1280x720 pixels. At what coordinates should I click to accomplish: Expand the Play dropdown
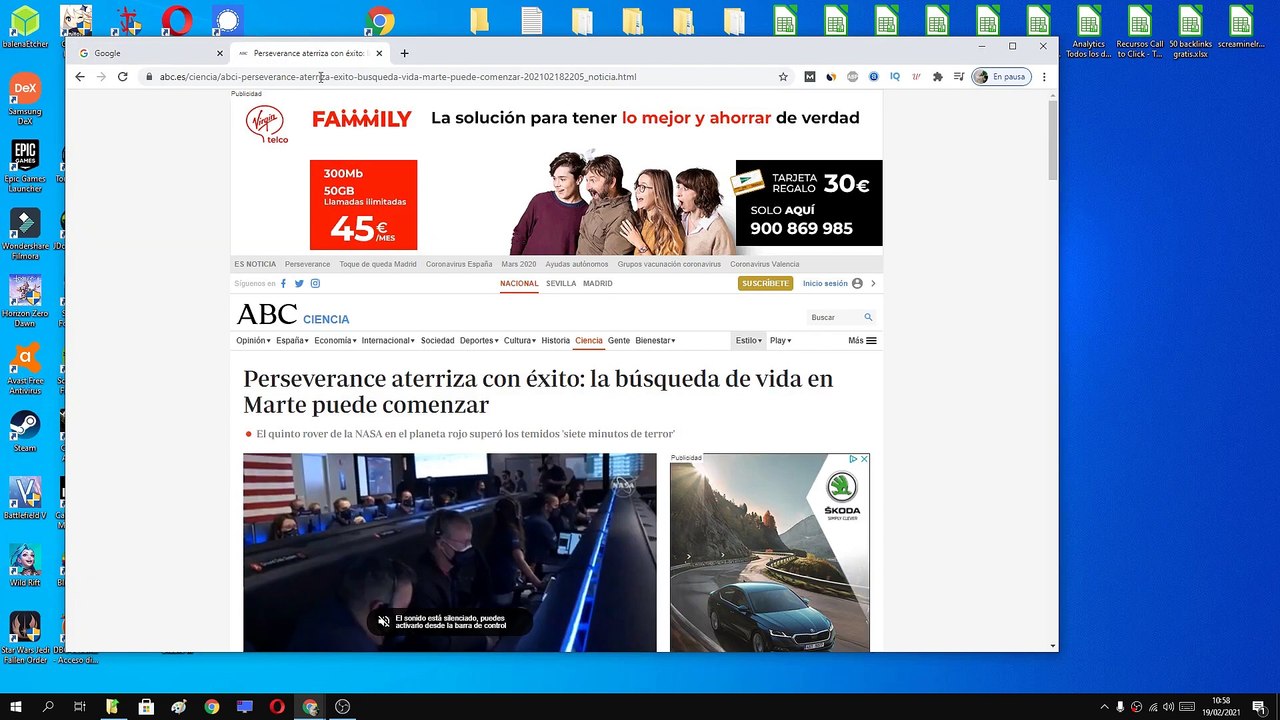tap(780, 341)
